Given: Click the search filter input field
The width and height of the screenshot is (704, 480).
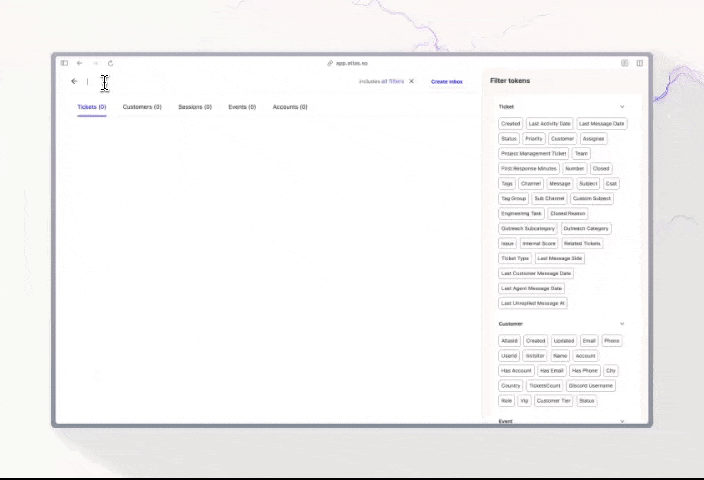Looking at the screenshot, I should (x=200, y=82).
